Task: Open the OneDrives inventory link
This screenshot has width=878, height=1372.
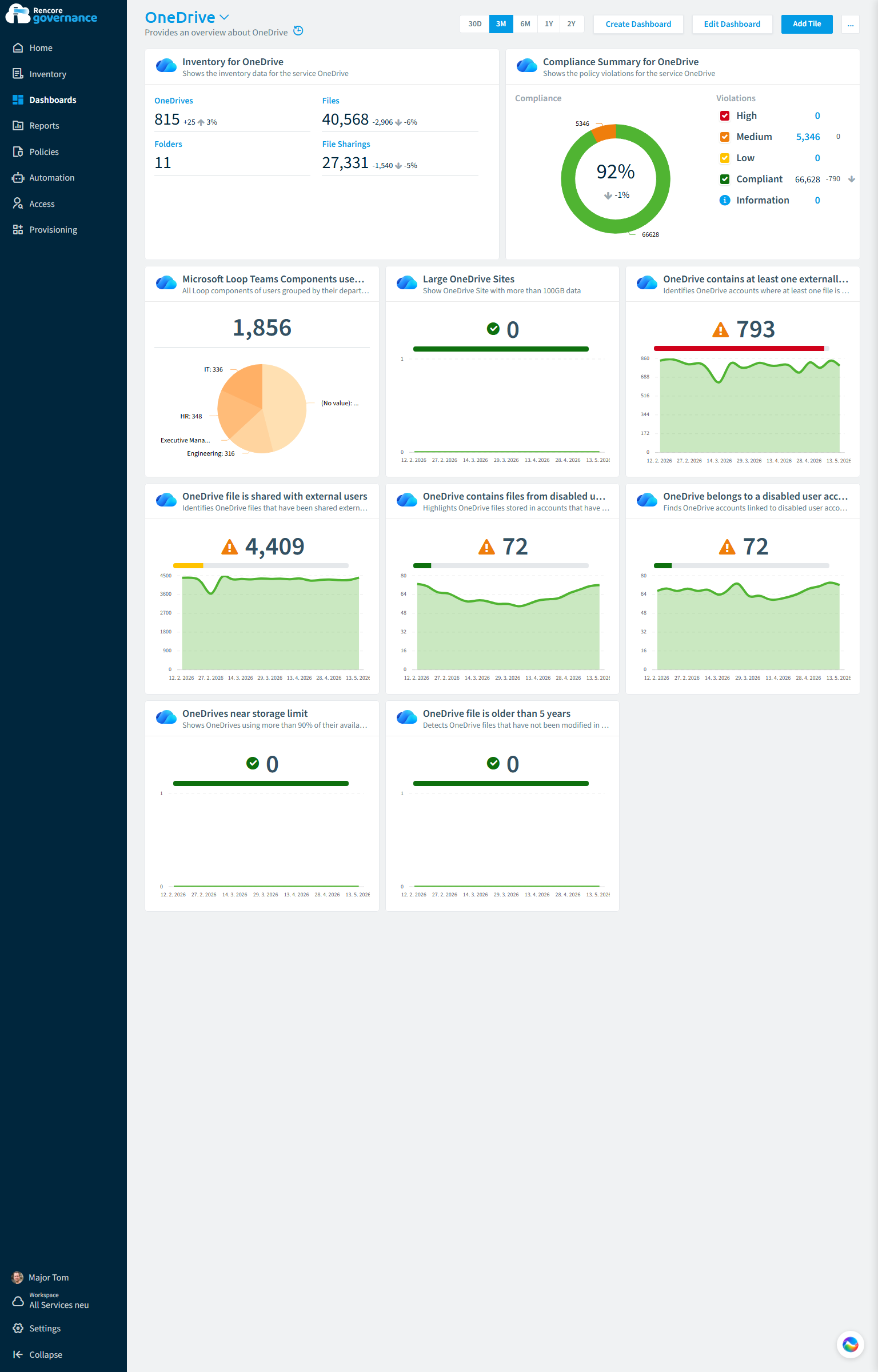Action: pos(174,101)
